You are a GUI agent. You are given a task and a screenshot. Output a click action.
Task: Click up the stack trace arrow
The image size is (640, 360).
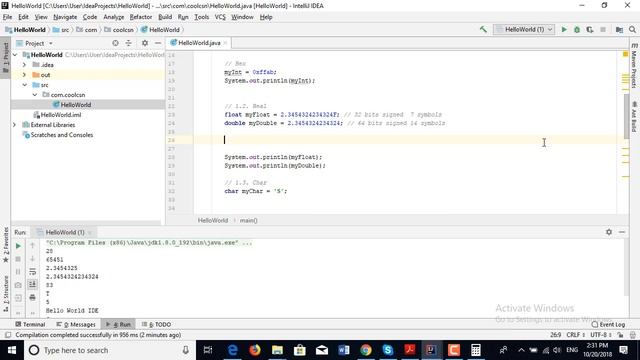point(33,246)
